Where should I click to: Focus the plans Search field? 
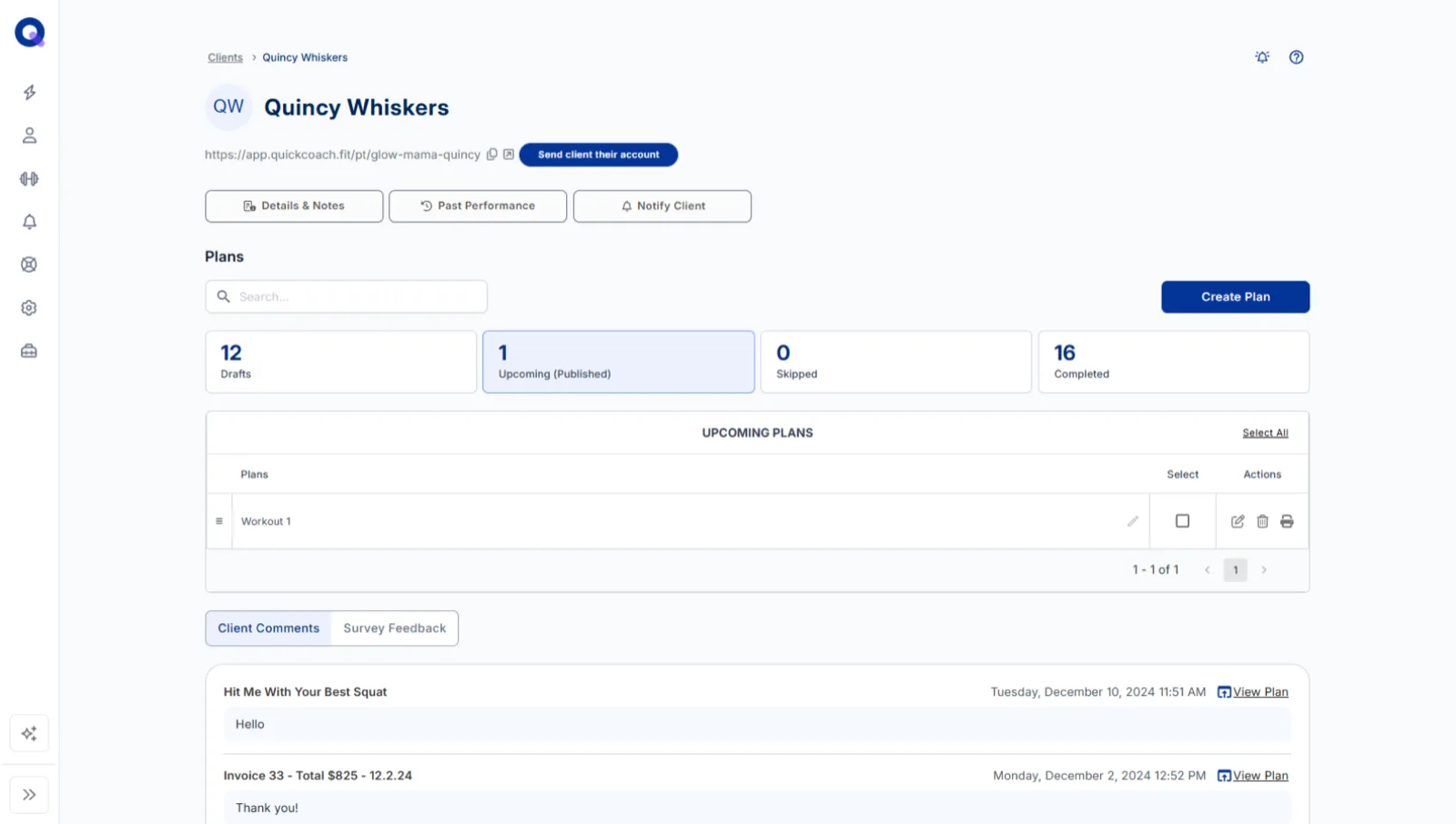point(347,296)
